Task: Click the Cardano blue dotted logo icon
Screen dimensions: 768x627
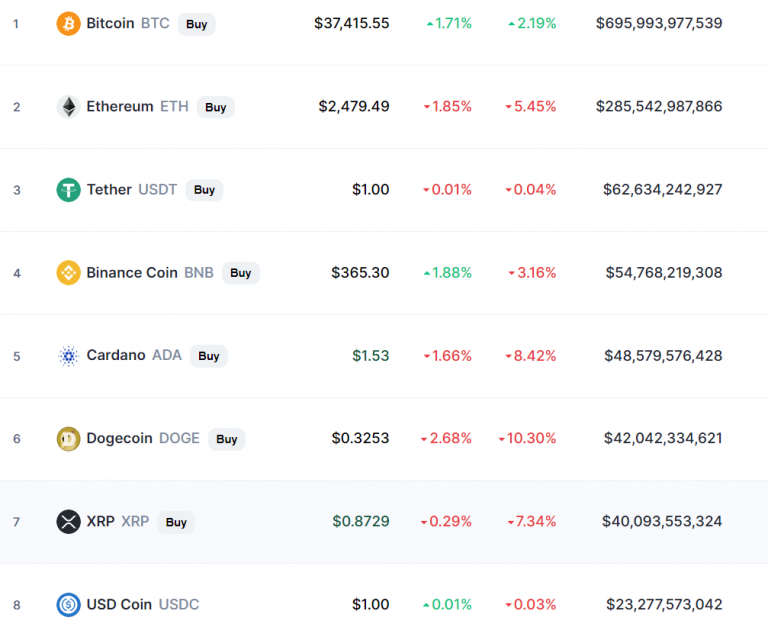Action: click(x=69, y=356)
